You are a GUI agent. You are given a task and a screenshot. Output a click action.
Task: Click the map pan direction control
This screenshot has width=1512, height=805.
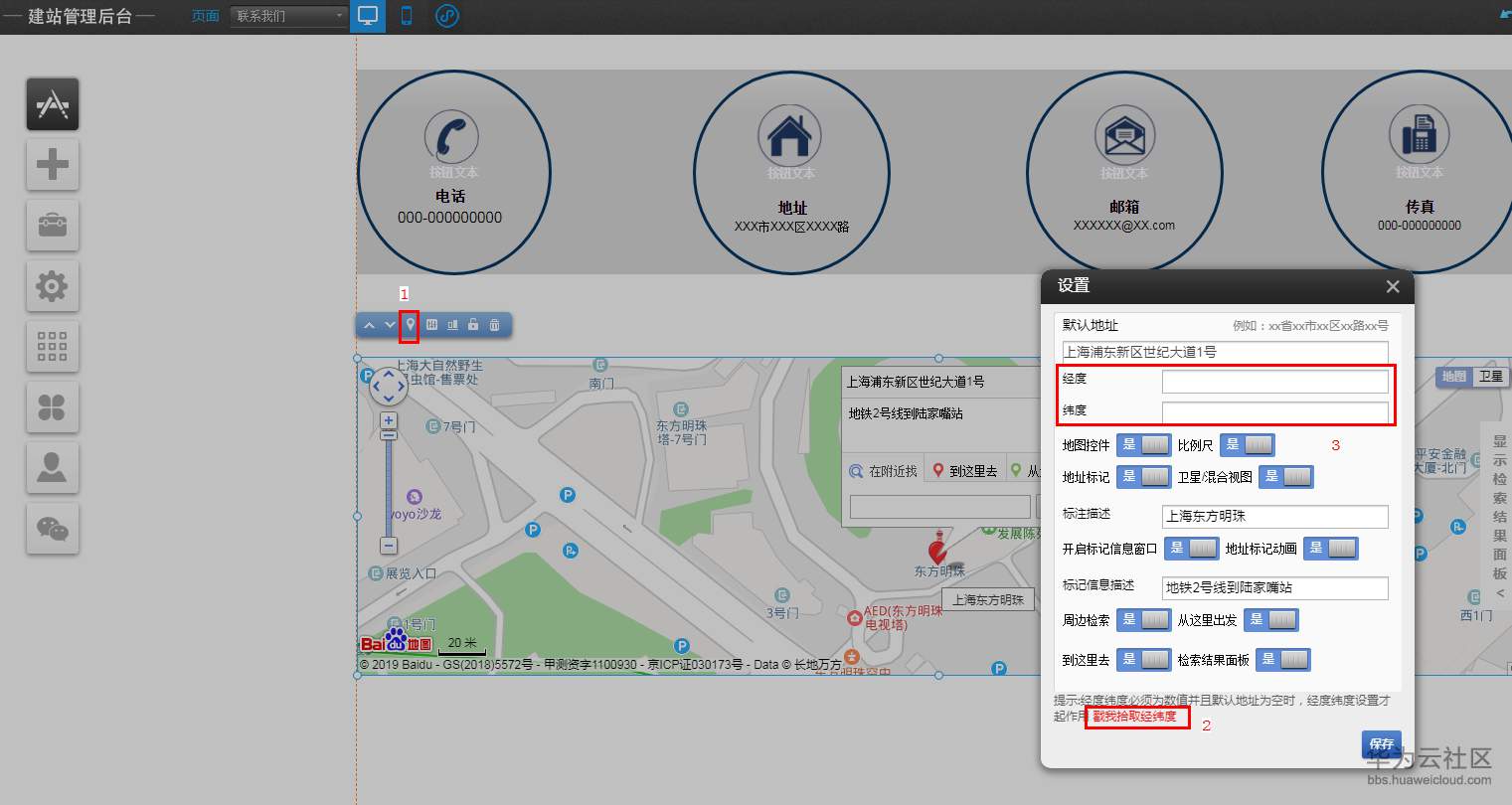389,387
